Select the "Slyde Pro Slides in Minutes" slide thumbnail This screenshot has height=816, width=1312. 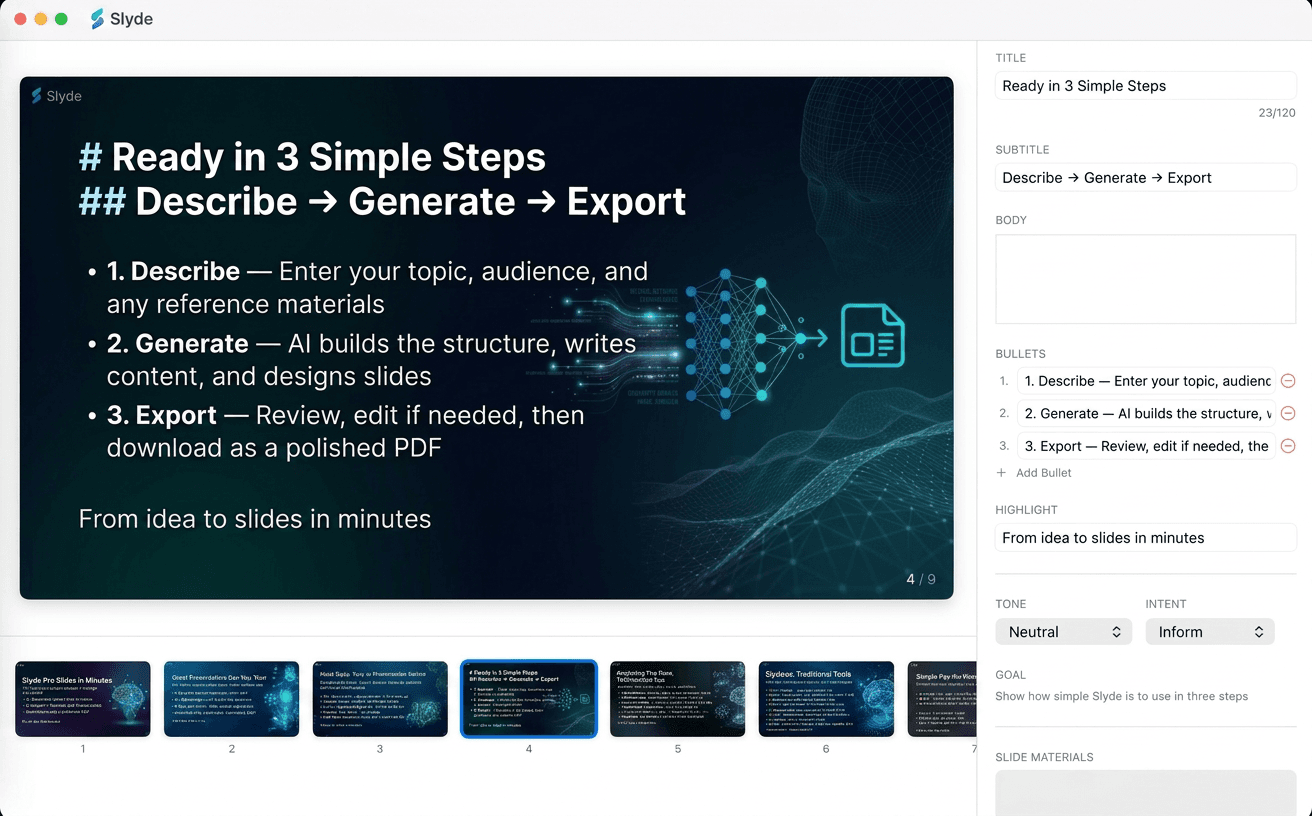pyautogui.click(x=83, y=698)
